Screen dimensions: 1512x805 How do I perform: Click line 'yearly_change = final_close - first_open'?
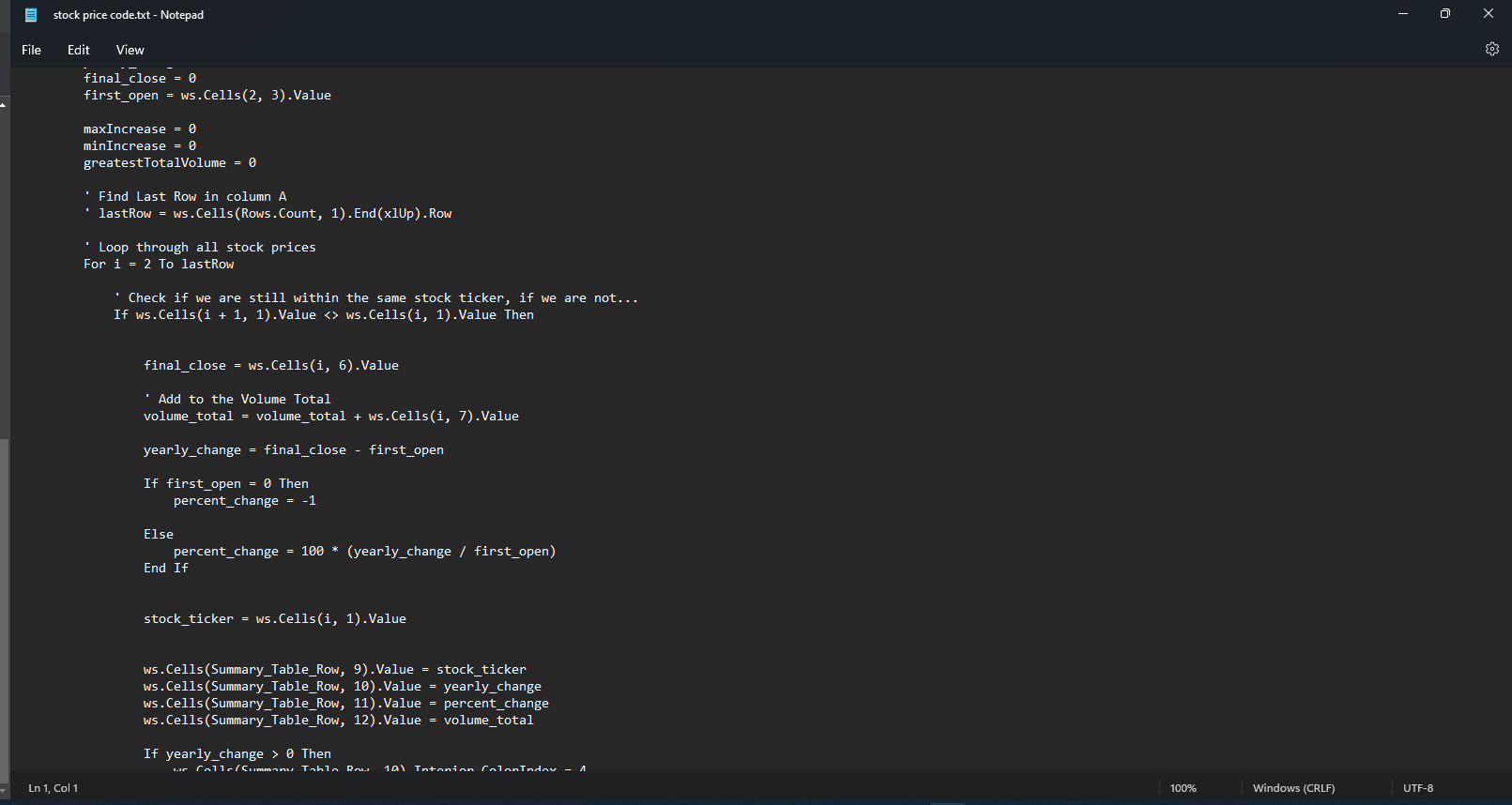coord(294,449)
